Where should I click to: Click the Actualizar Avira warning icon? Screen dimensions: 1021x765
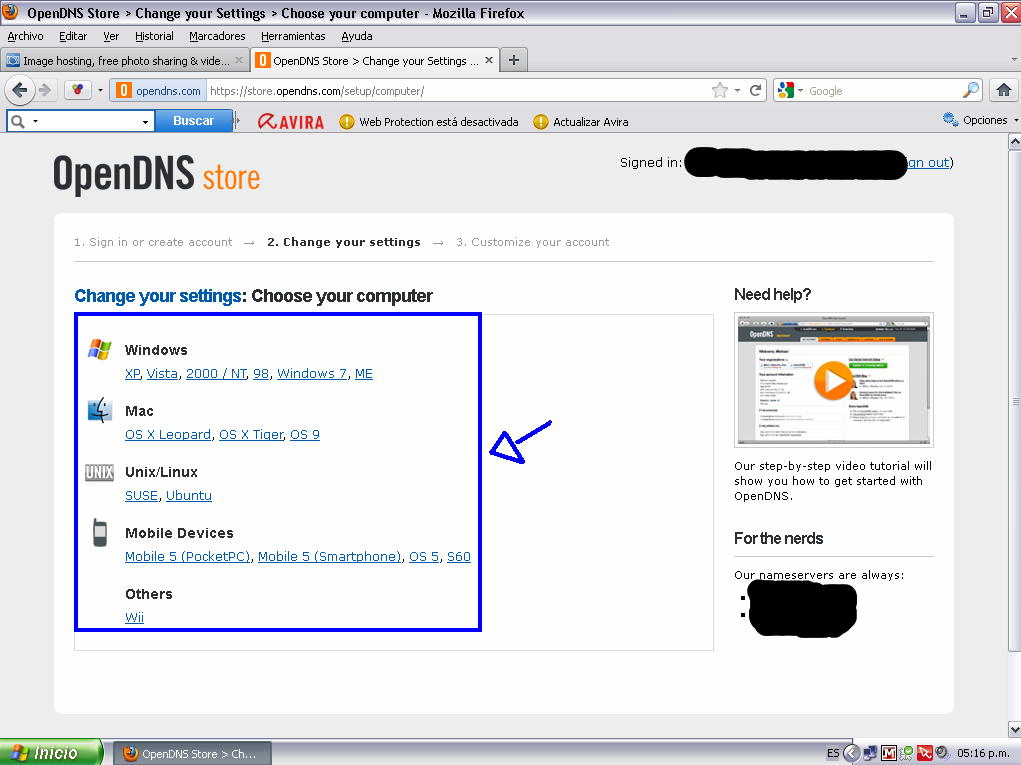tap(540, 122)
